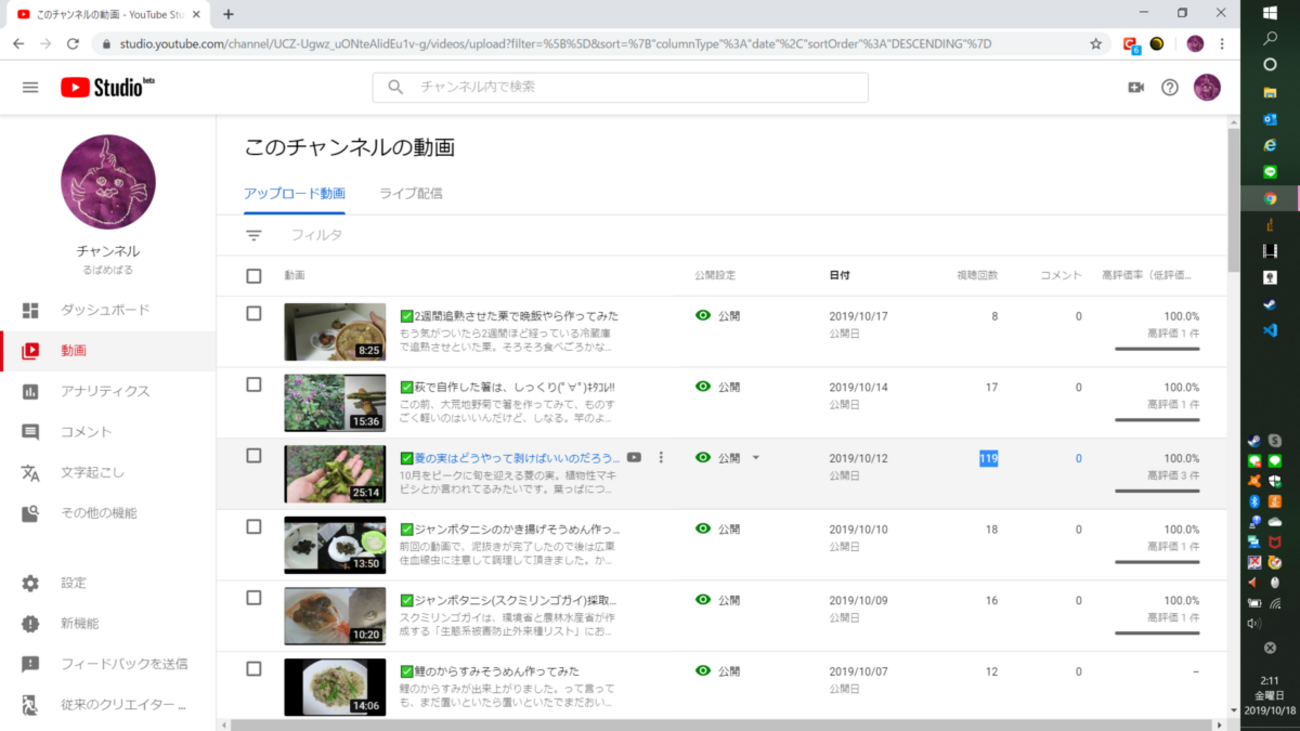
Task: Sort videos by the 日付 column header
Action: pyautogui.click(x=839, y=276)
